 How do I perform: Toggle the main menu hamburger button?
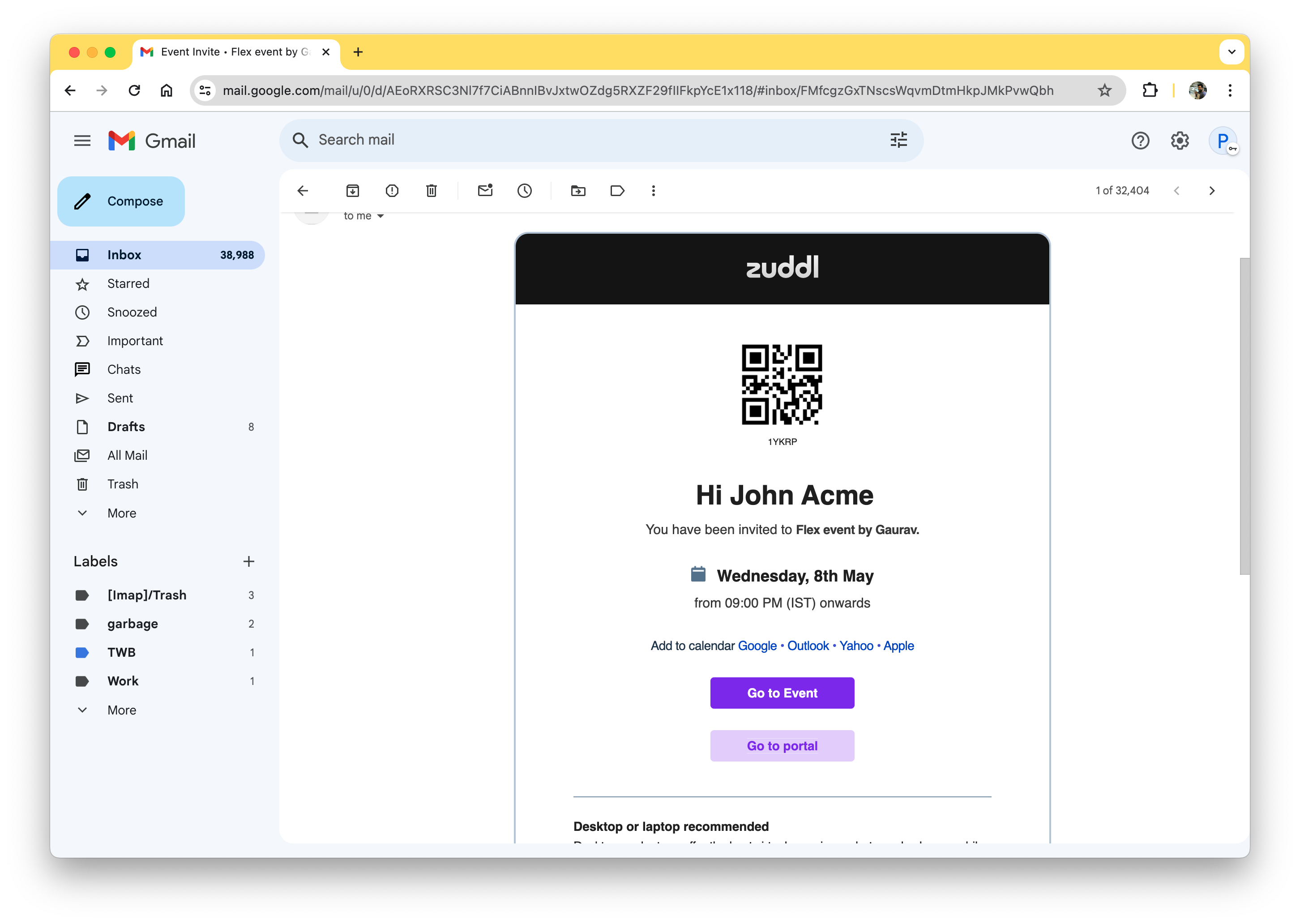pos(82,141)
